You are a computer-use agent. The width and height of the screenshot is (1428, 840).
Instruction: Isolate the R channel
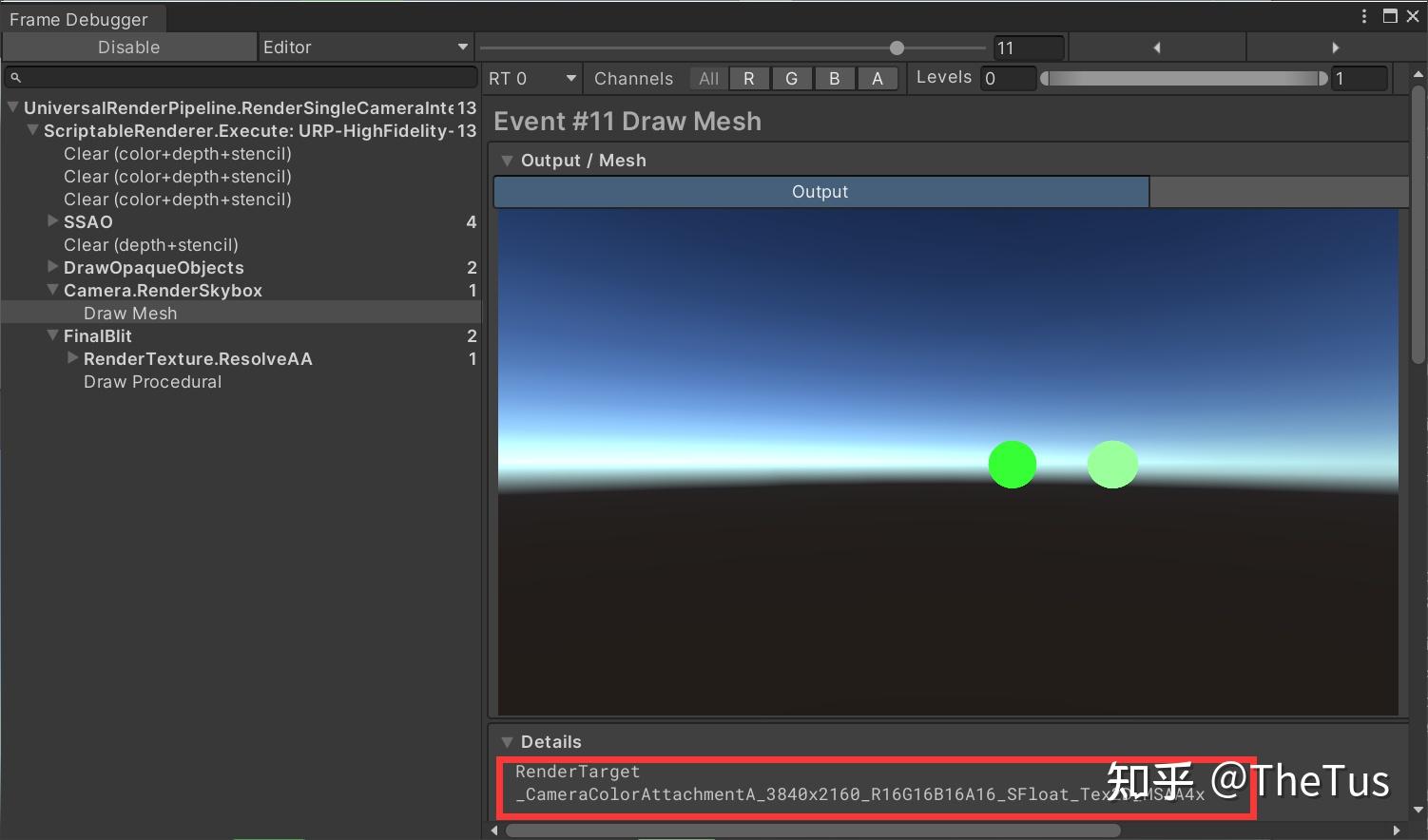point(749,78)
